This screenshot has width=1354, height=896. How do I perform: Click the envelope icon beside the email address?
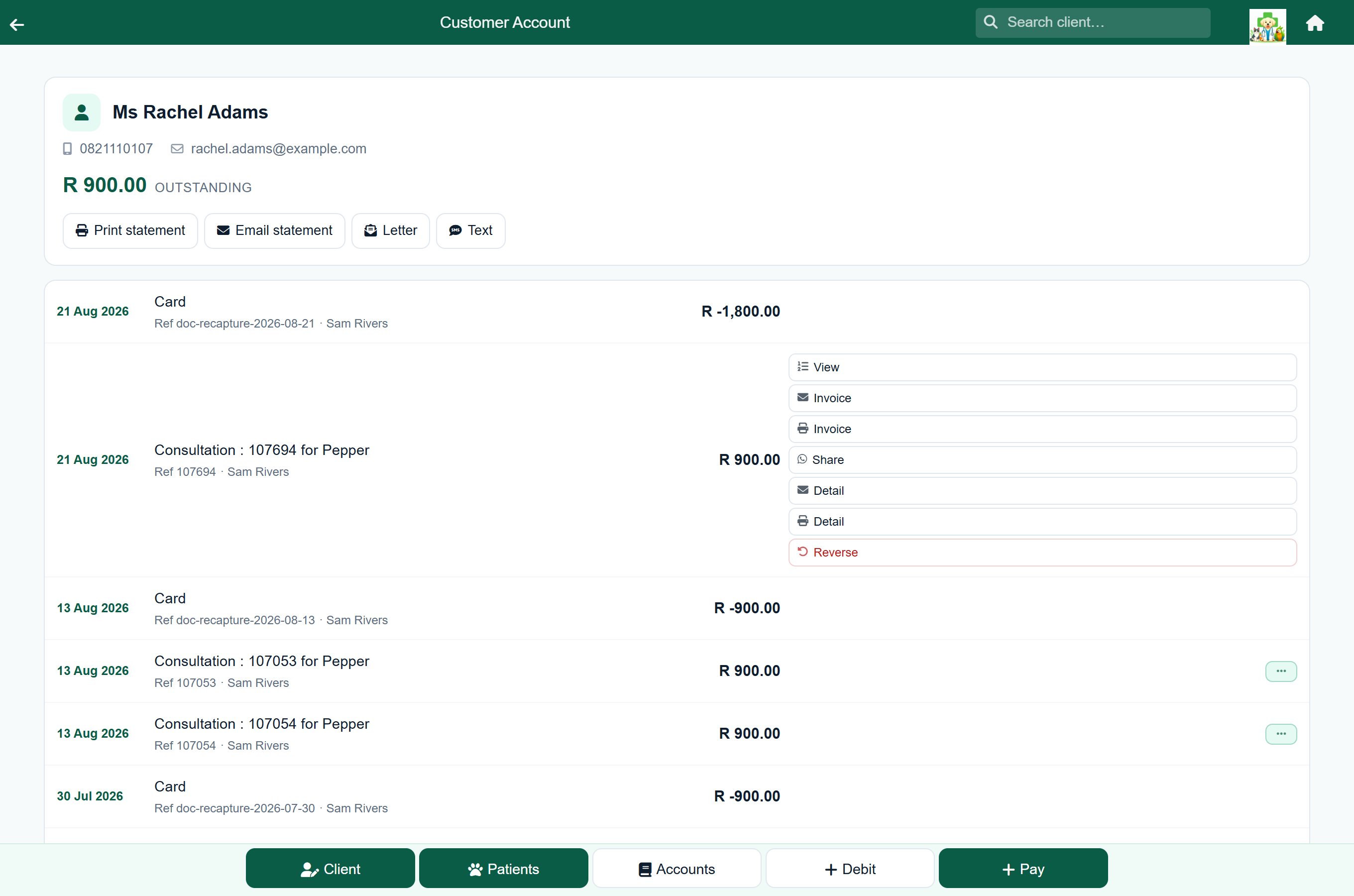click(x=177, y=148)
